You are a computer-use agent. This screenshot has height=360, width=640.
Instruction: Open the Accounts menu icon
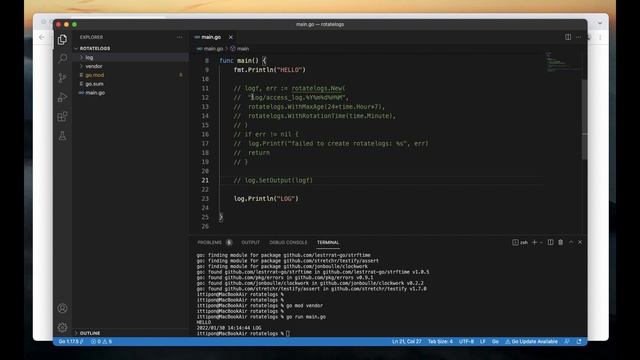tap(62, 308)
